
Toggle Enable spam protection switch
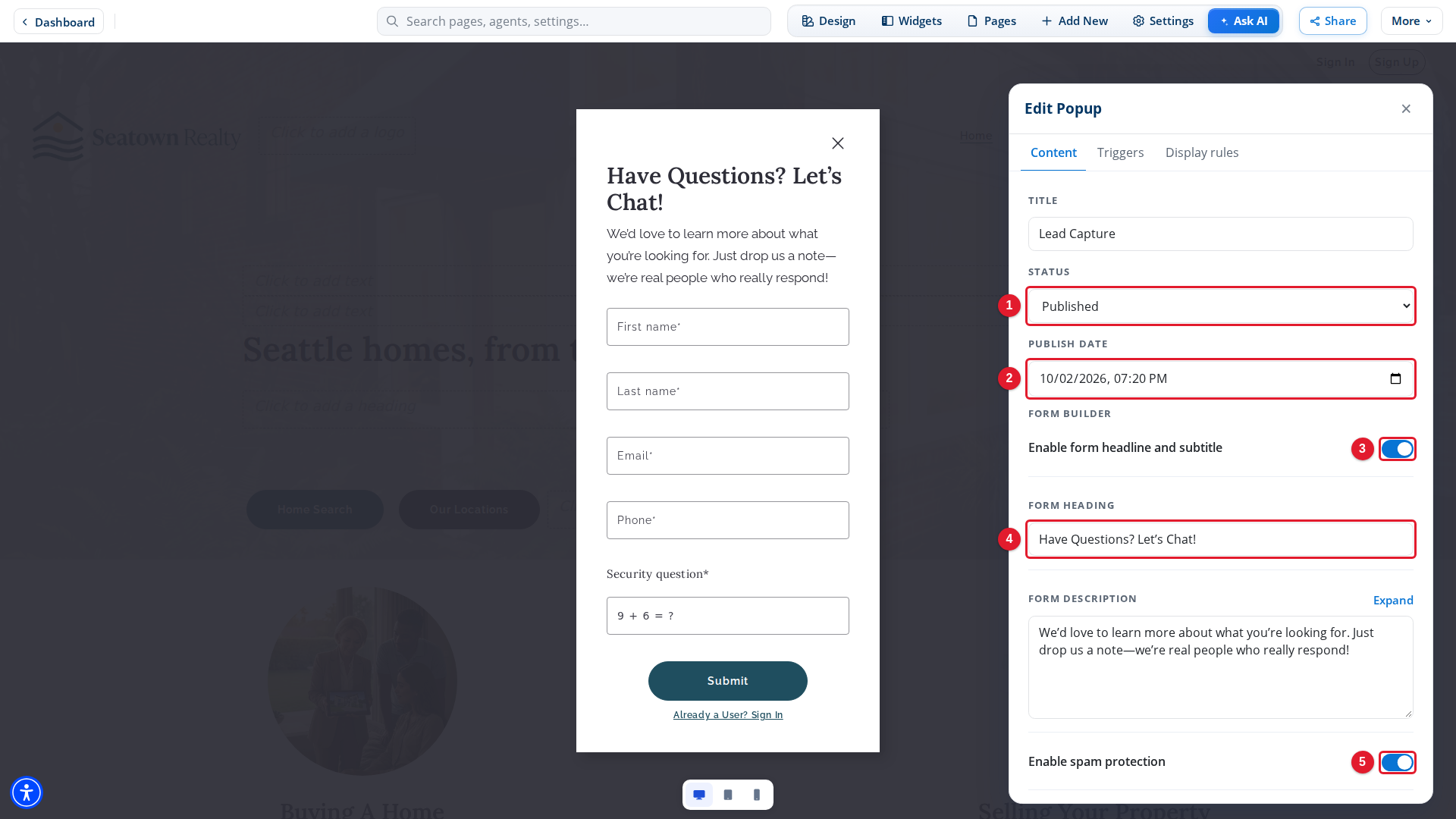click(1397, 762)
